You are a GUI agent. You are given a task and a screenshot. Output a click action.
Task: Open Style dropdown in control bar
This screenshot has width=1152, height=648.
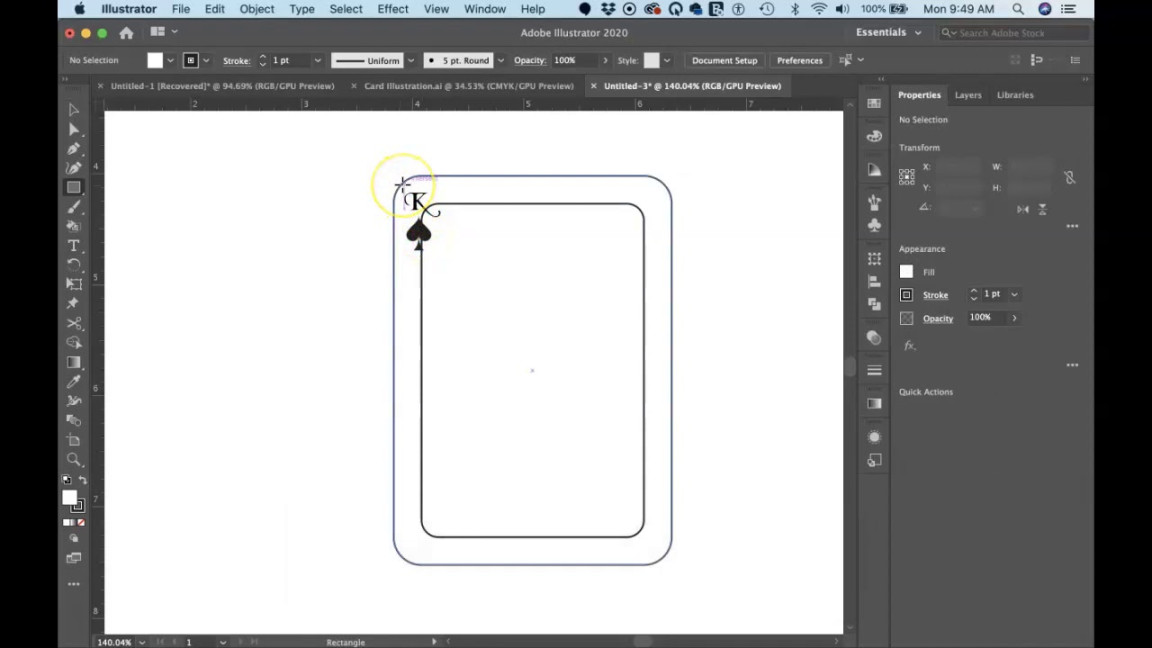click(x=667, y=60)
